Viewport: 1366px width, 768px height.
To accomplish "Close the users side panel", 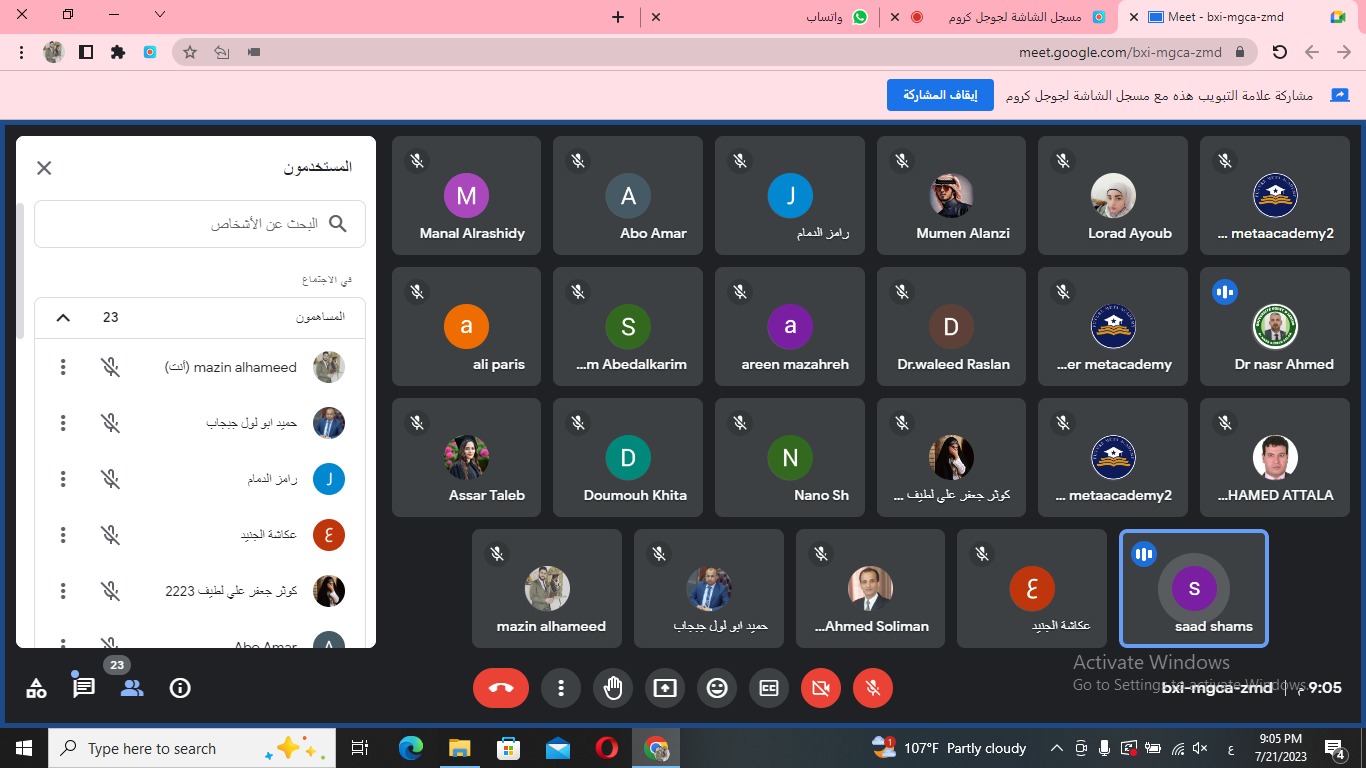I will click(x=44, y=168).
